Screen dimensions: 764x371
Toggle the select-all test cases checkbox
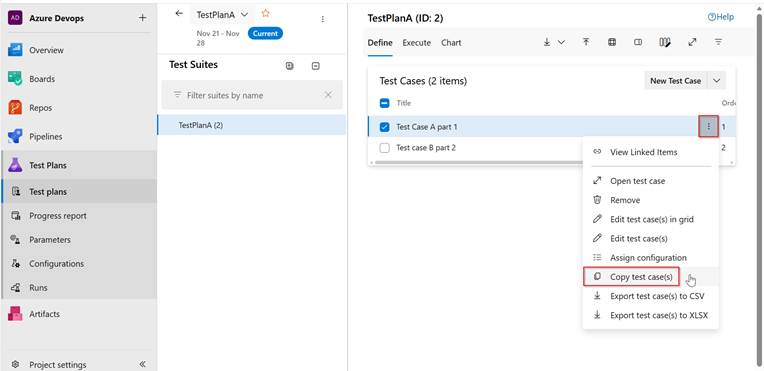click(384, 103)
